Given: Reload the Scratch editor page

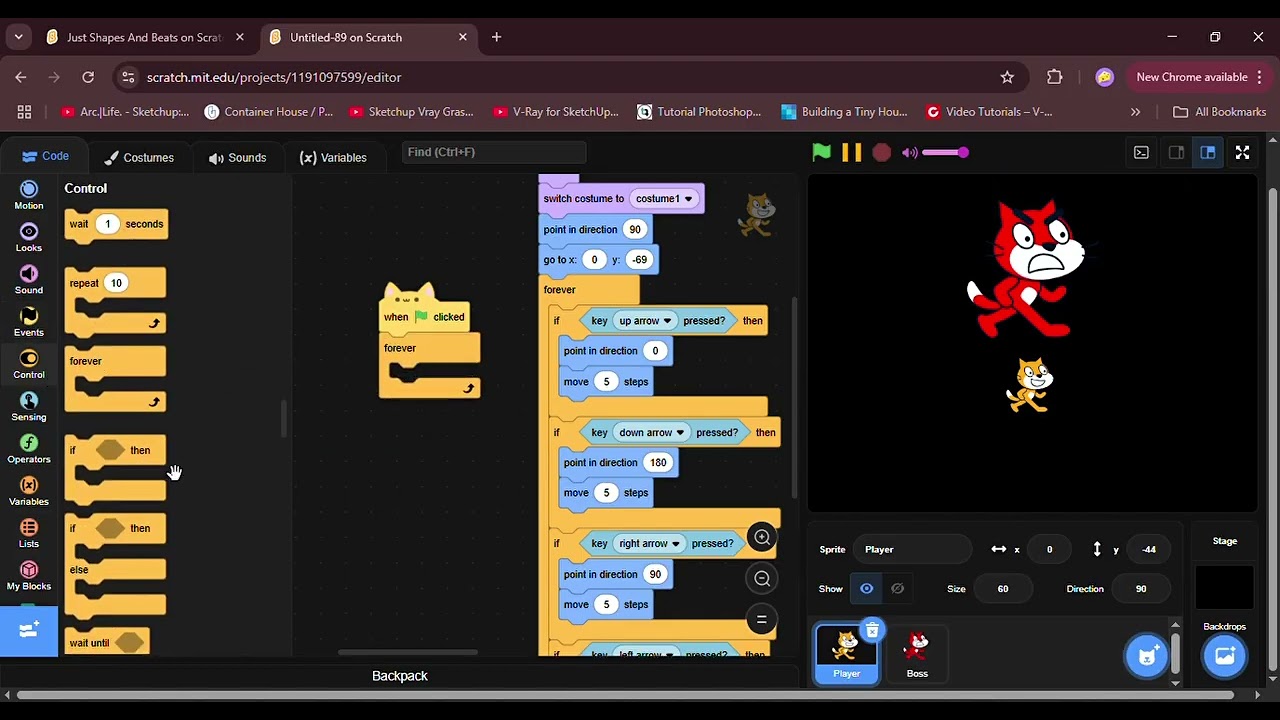Looking at the screenshot, I should click(x=88, y=77).
